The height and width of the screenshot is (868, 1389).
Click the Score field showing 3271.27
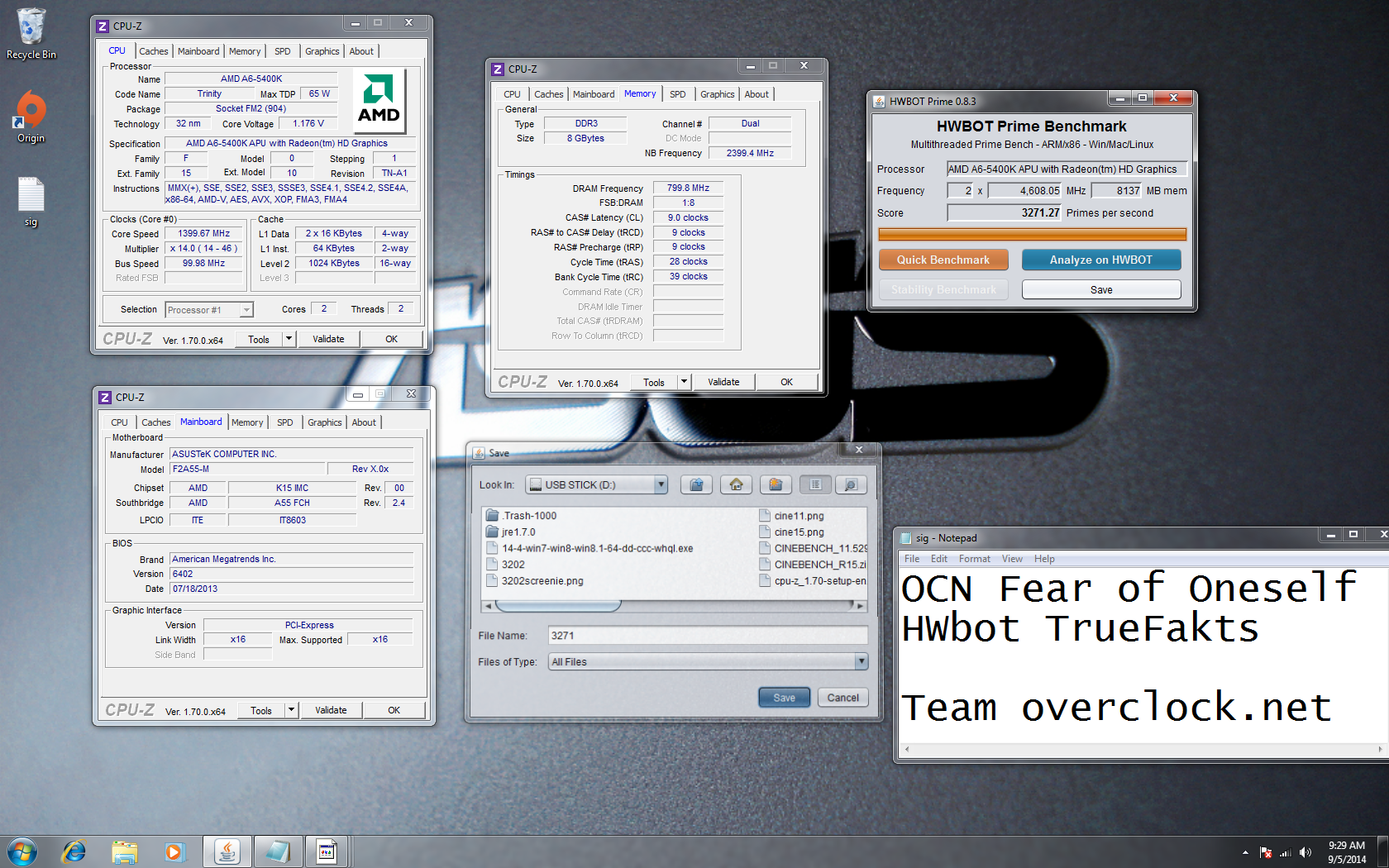click(1005, 212)
